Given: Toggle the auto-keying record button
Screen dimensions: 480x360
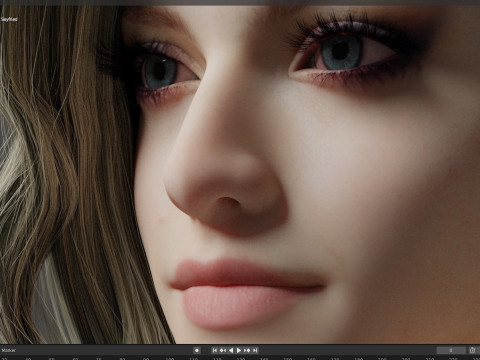Looking at the screenshot, I should [x=197, y=350].
